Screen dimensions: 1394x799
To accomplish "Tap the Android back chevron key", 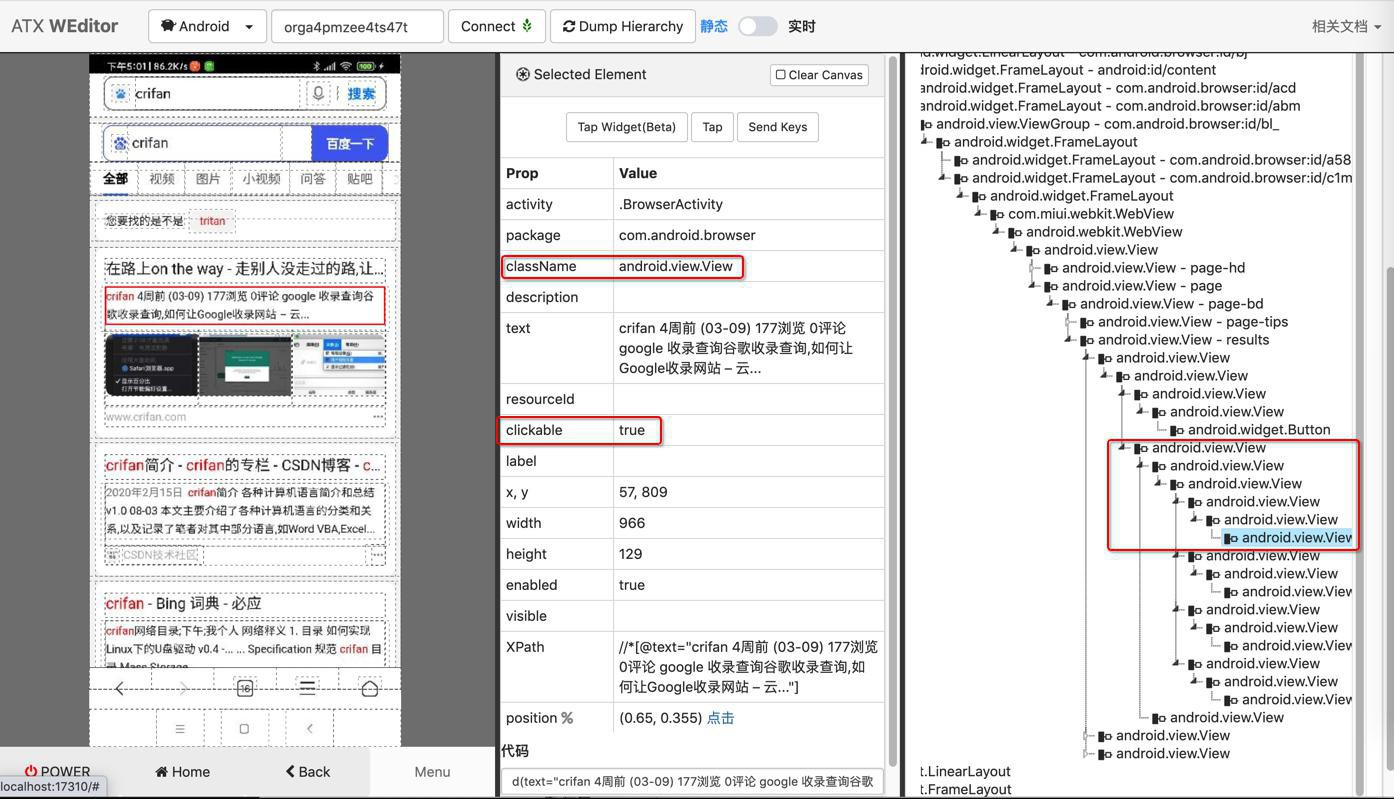I will [x=310, y=729].
